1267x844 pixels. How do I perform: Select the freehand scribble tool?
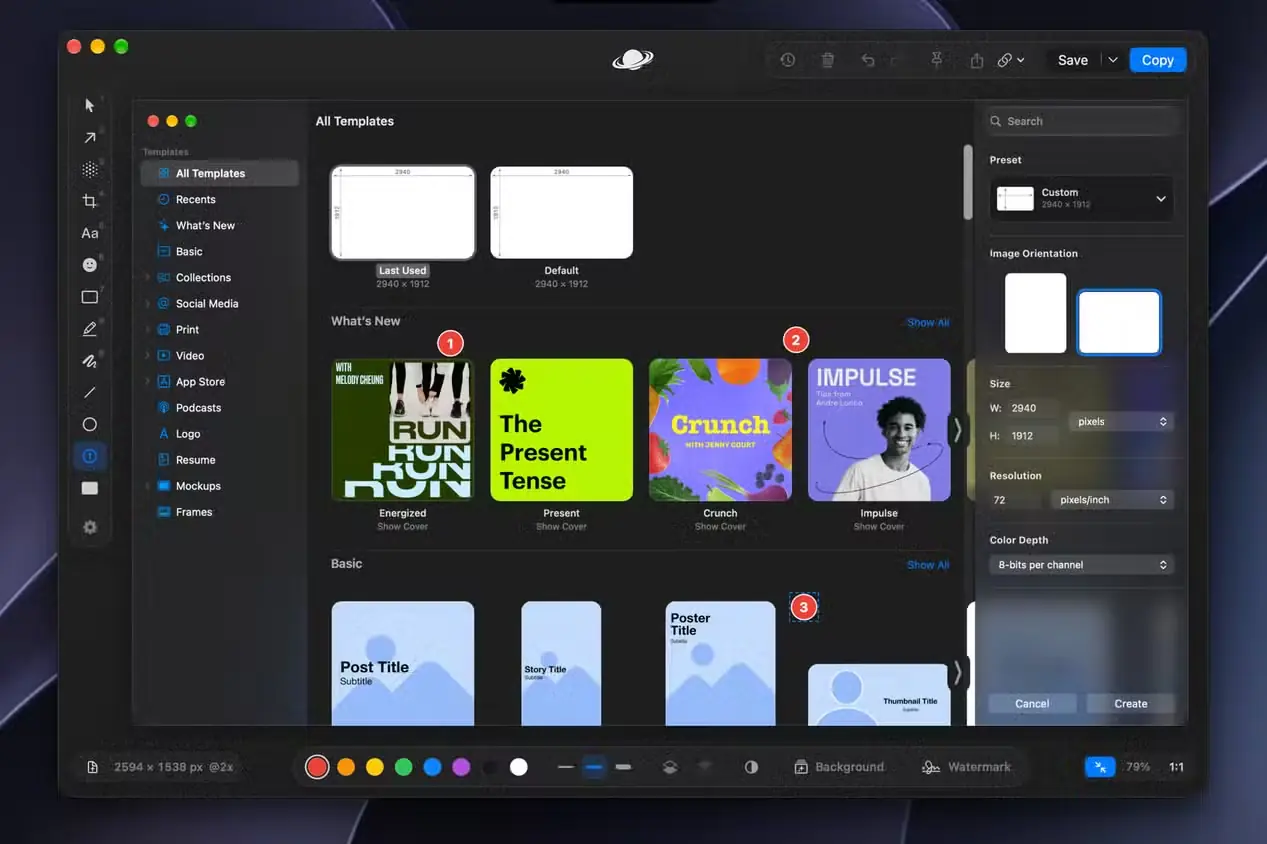click(x=90, y=361)
